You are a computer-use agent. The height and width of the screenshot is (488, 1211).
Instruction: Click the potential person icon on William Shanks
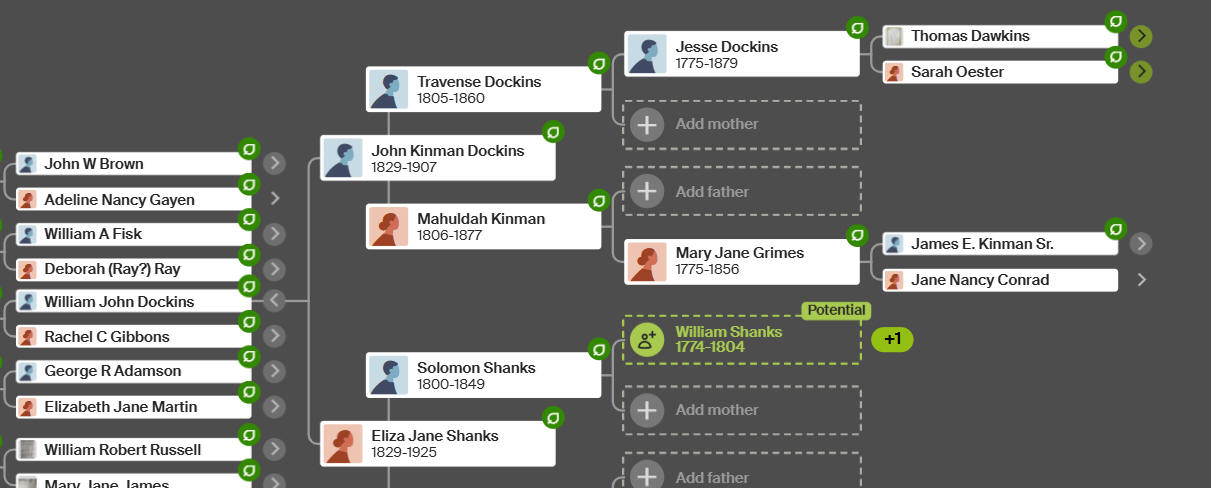click(647, 340)
